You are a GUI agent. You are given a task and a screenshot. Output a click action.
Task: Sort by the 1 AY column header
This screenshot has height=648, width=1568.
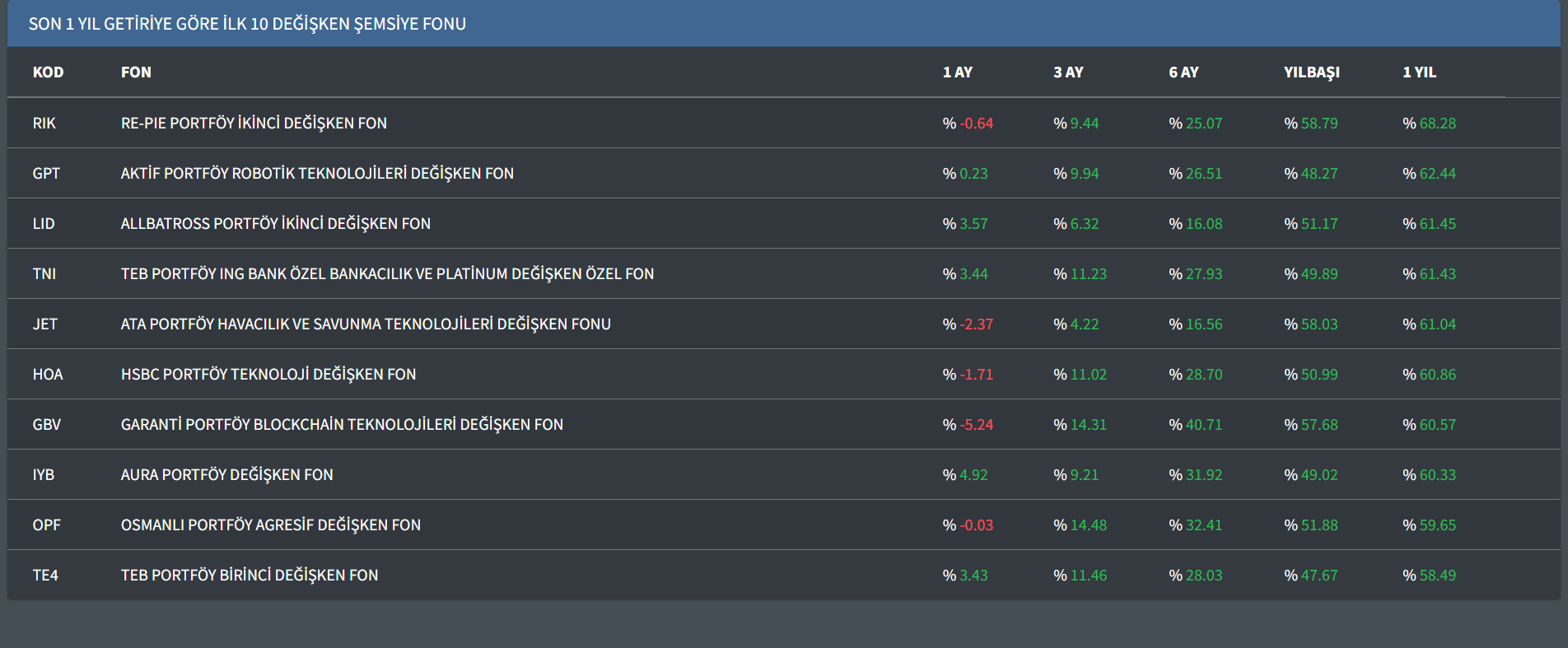pyautogui.click(x=957, y=72)
